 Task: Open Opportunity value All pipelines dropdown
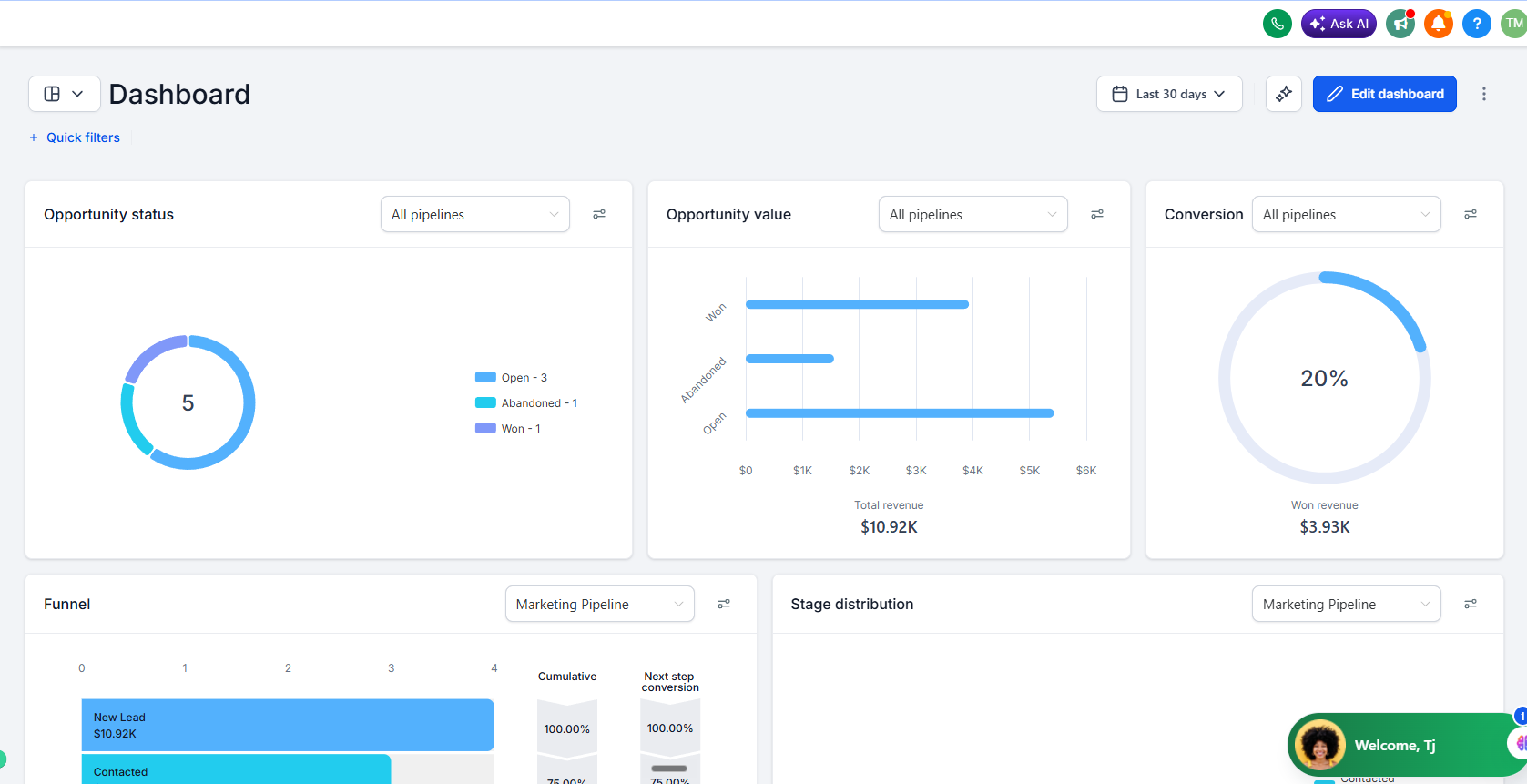(x=973, y=214)
